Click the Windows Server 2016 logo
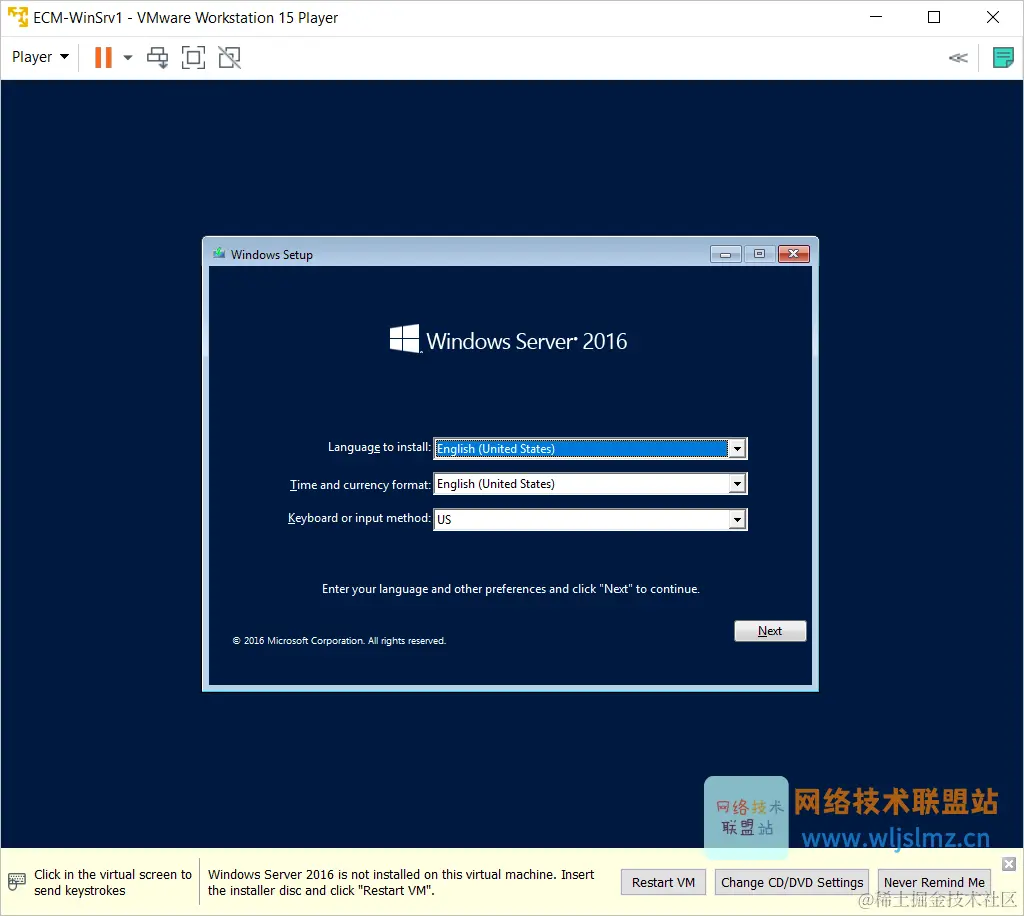 (x=508, y=340)
